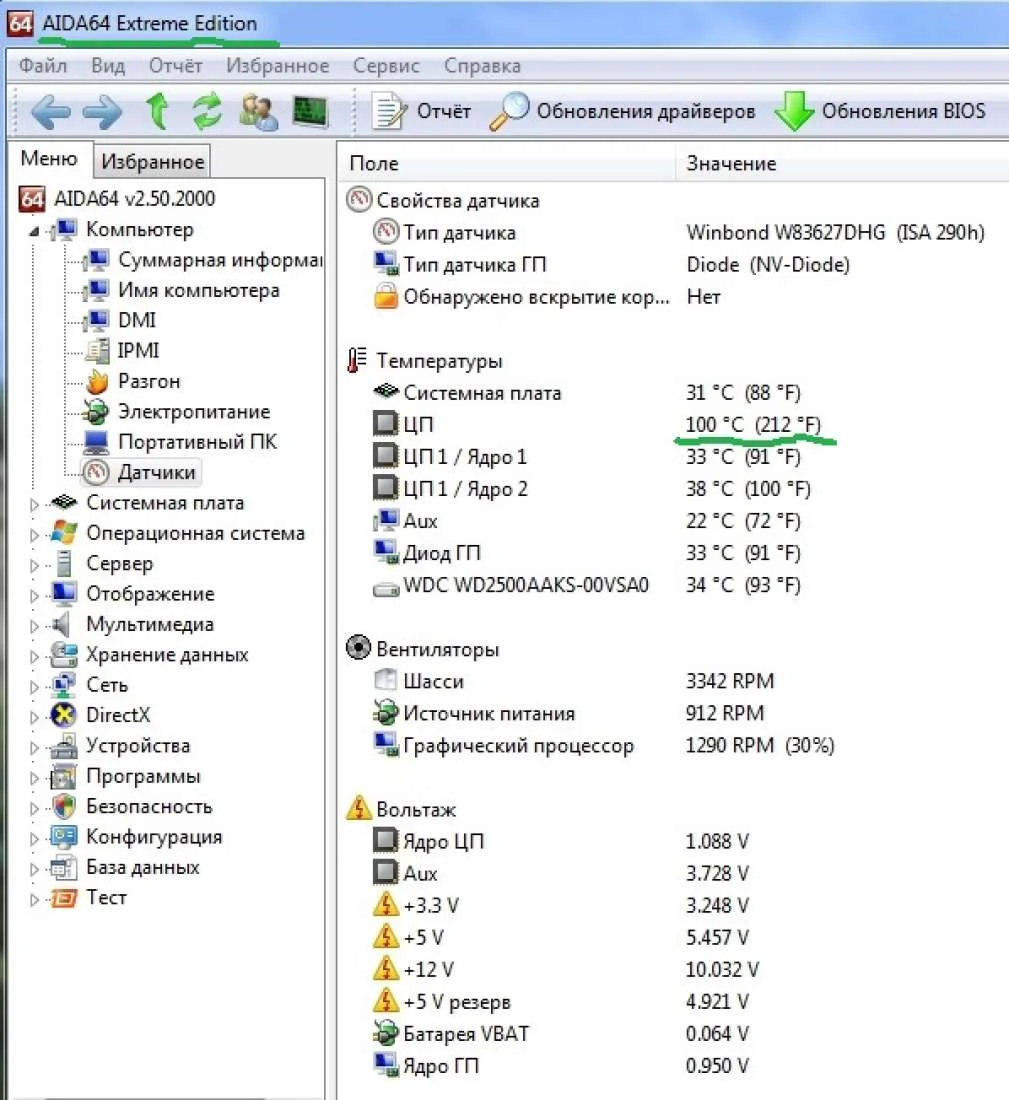Select the ЦП 100 °C (212 °F) value
Image resolution: width=1009 pixels, height=1100 pixels.
tap(753, 424)
